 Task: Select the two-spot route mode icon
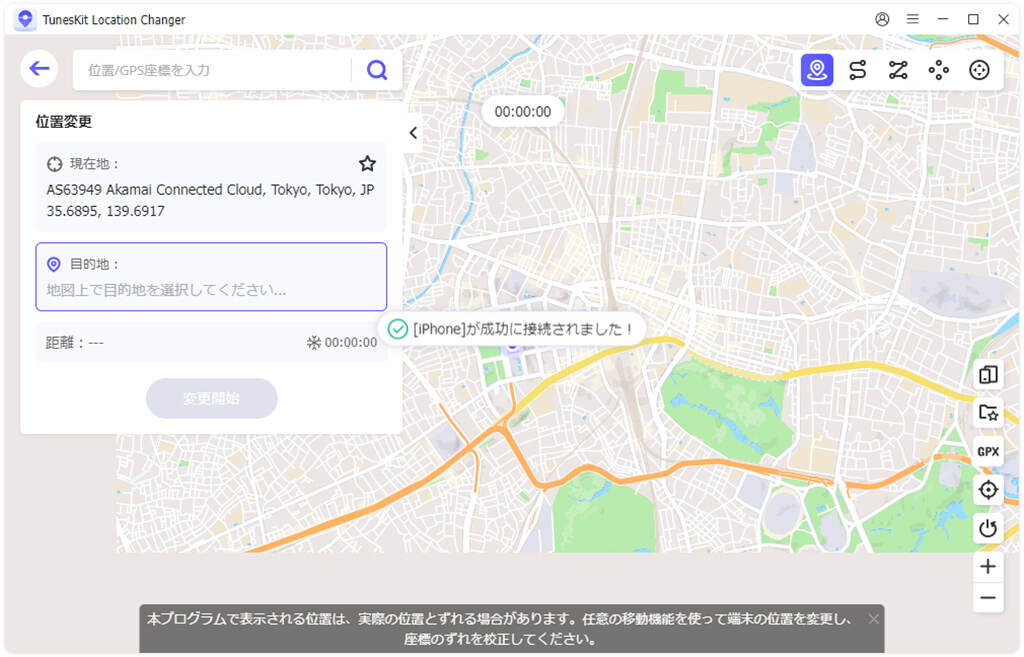(x=857, y=70)
